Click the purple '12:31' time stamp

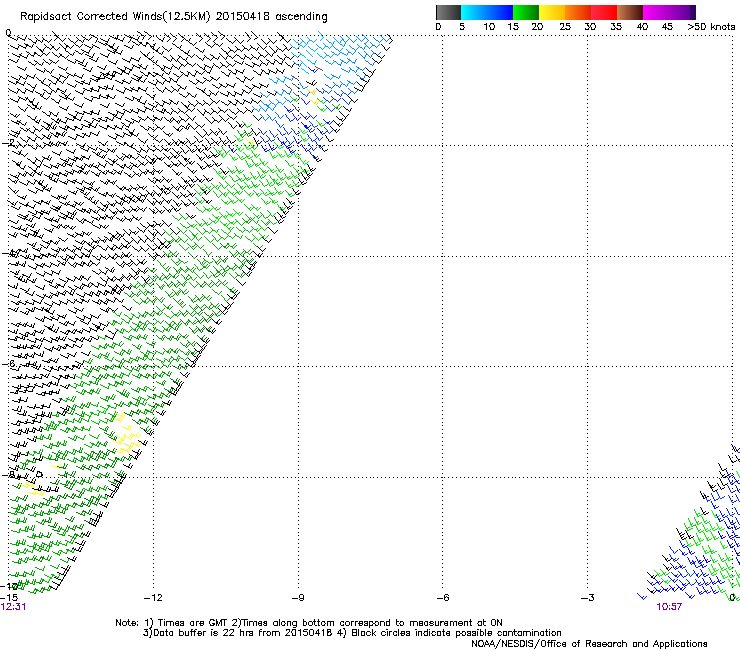pyautogui.click(x=13, y=607)
